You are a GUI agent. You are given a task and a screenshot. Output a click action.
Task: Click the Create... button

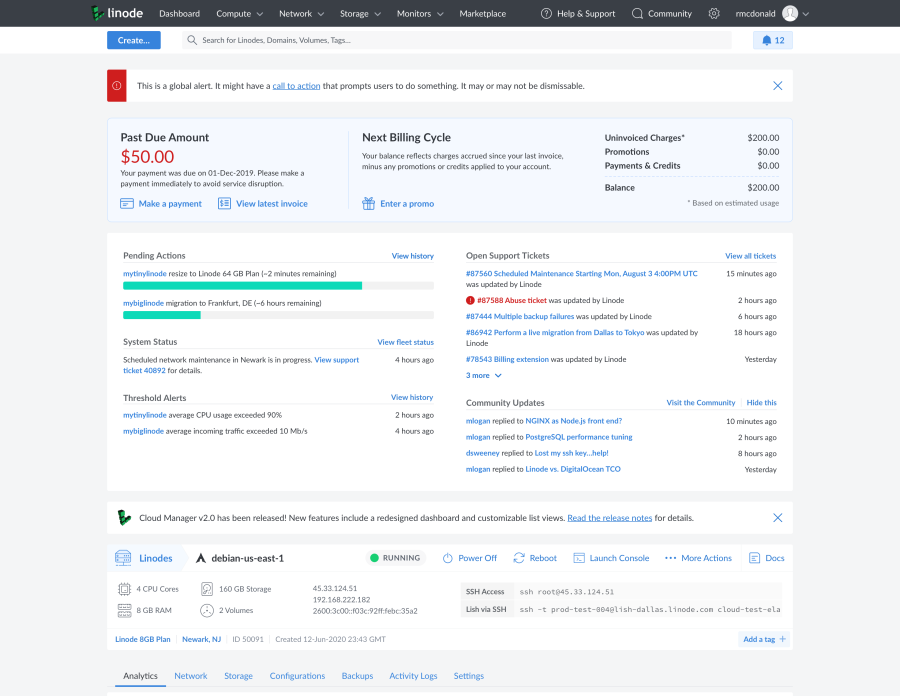(134, 40)
